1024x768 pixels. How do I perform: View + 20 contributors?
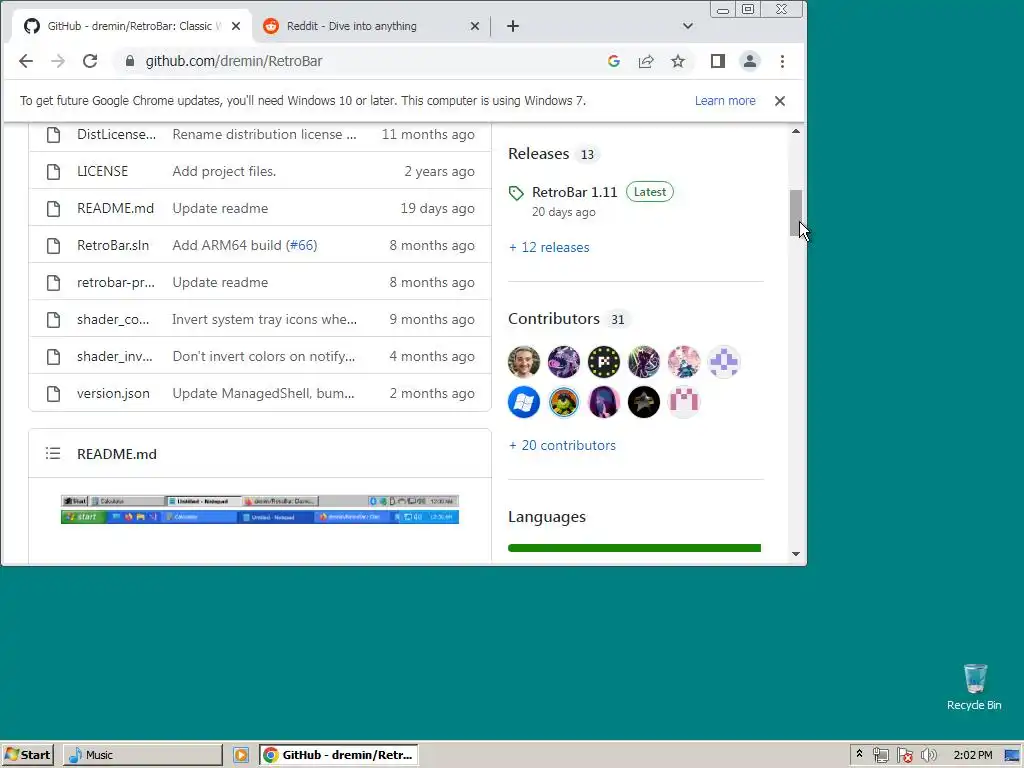pyautogui.click(x=562, y=445)
